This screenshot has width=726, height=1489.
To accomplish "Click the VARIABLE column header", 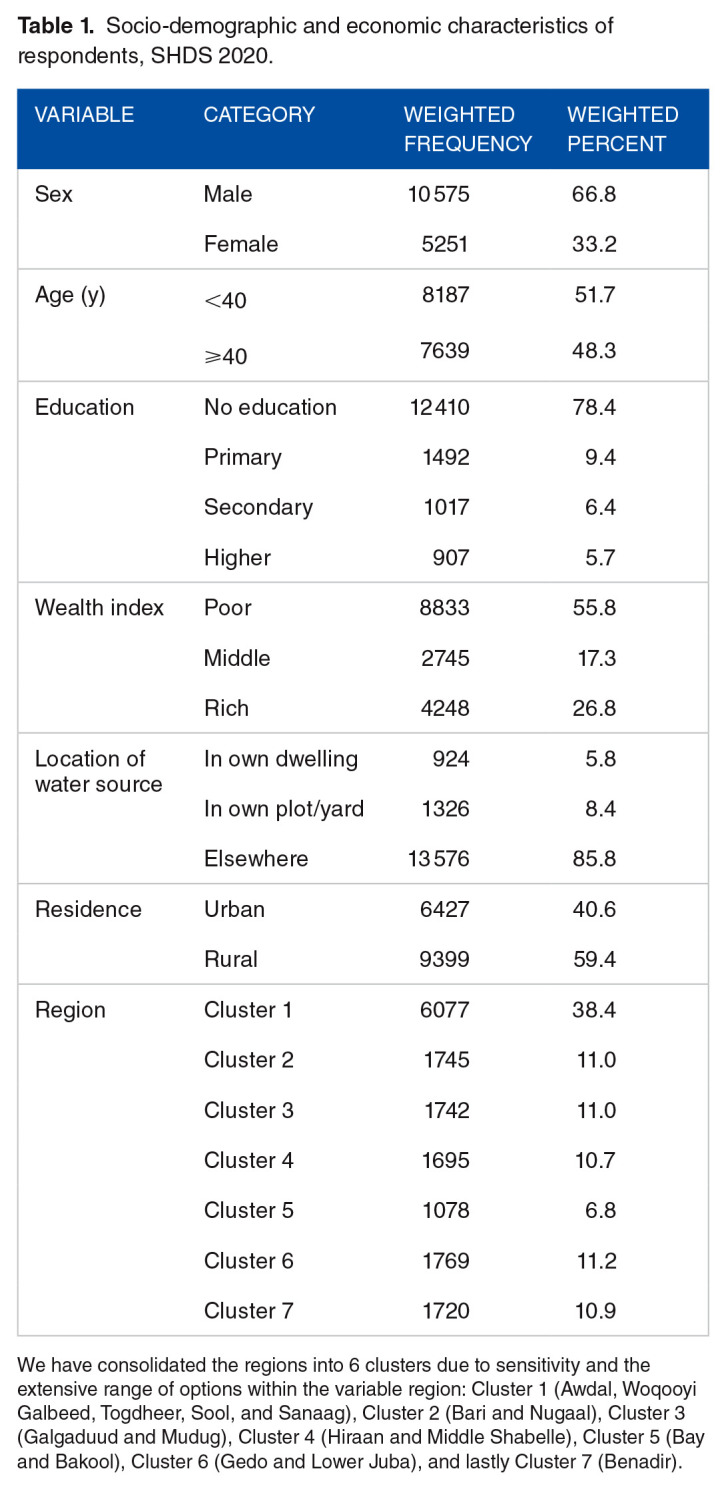I will [84, 115].
